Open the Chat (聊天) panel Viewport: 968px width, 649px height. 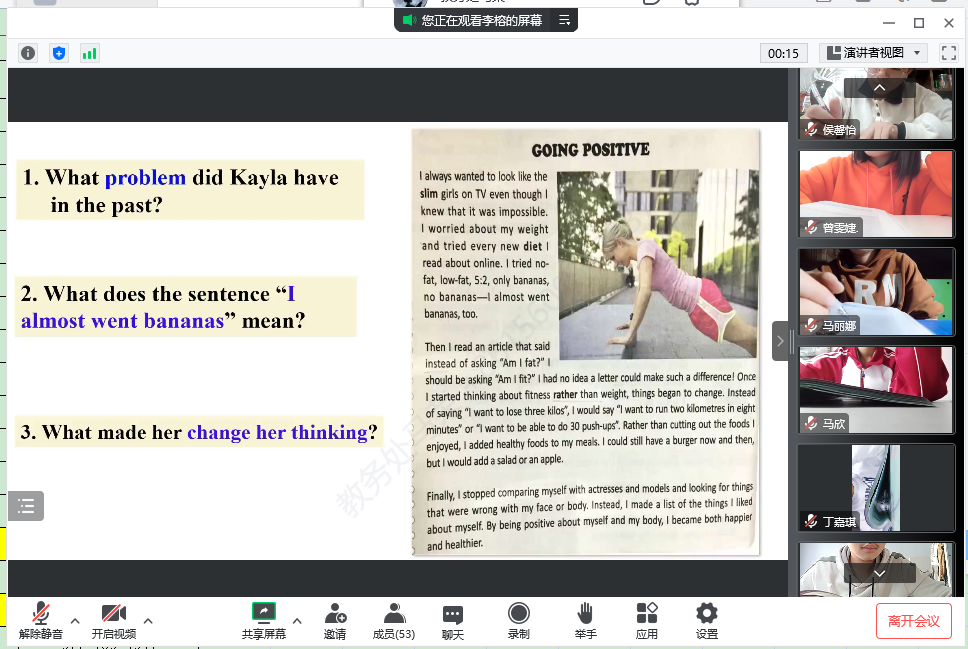point(453,620)
